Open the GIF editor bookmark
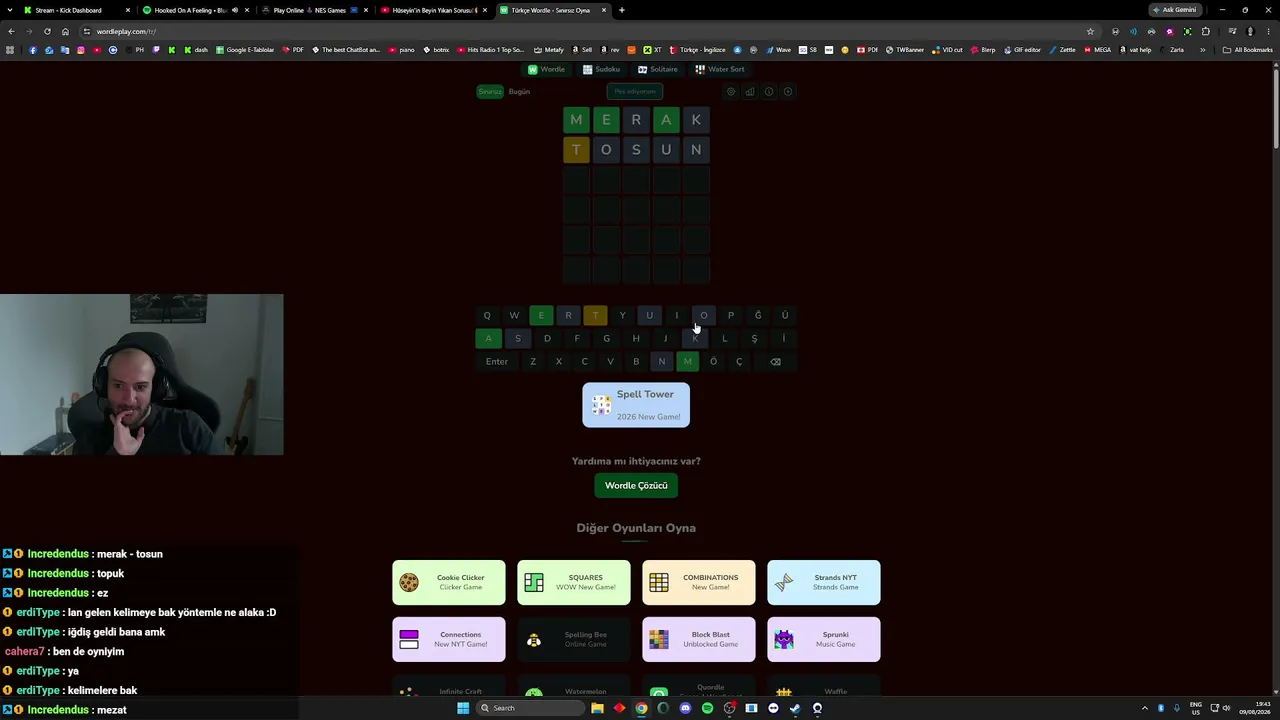This screenshot has height=720, width=1280. point(1022,50)
